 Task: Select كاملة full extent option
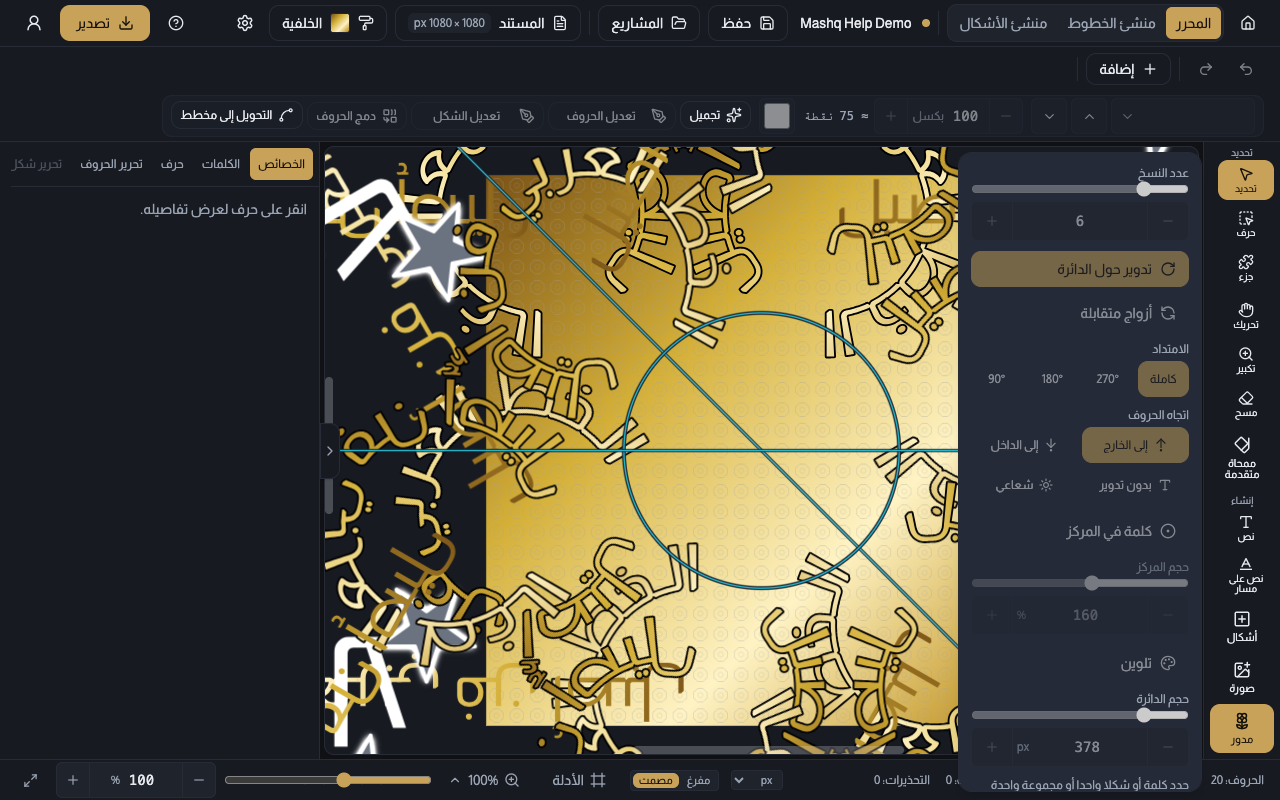click(1163, 379)
